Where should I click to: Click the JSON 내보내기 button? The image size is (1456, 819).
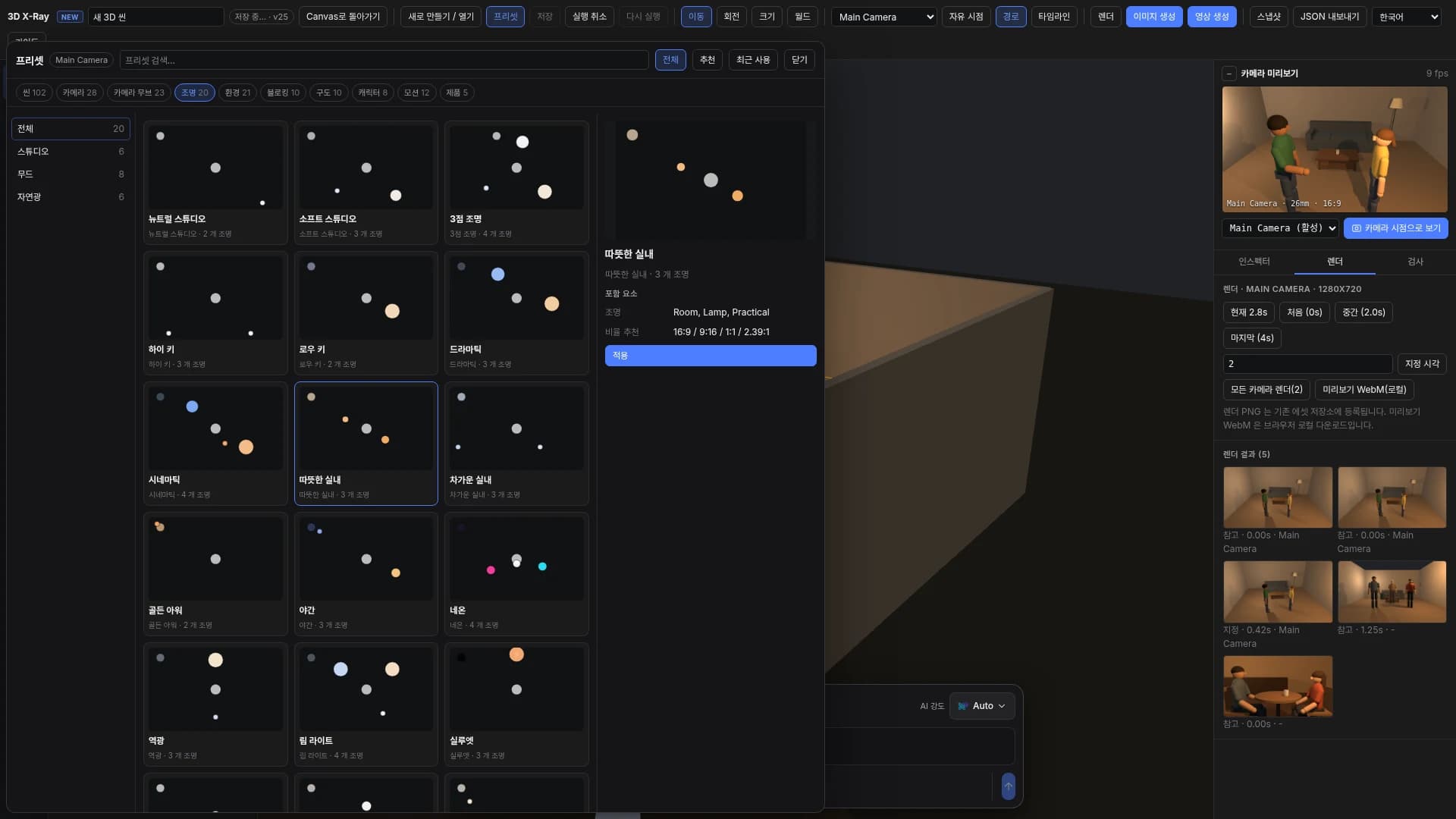(x=1329, y=17)
